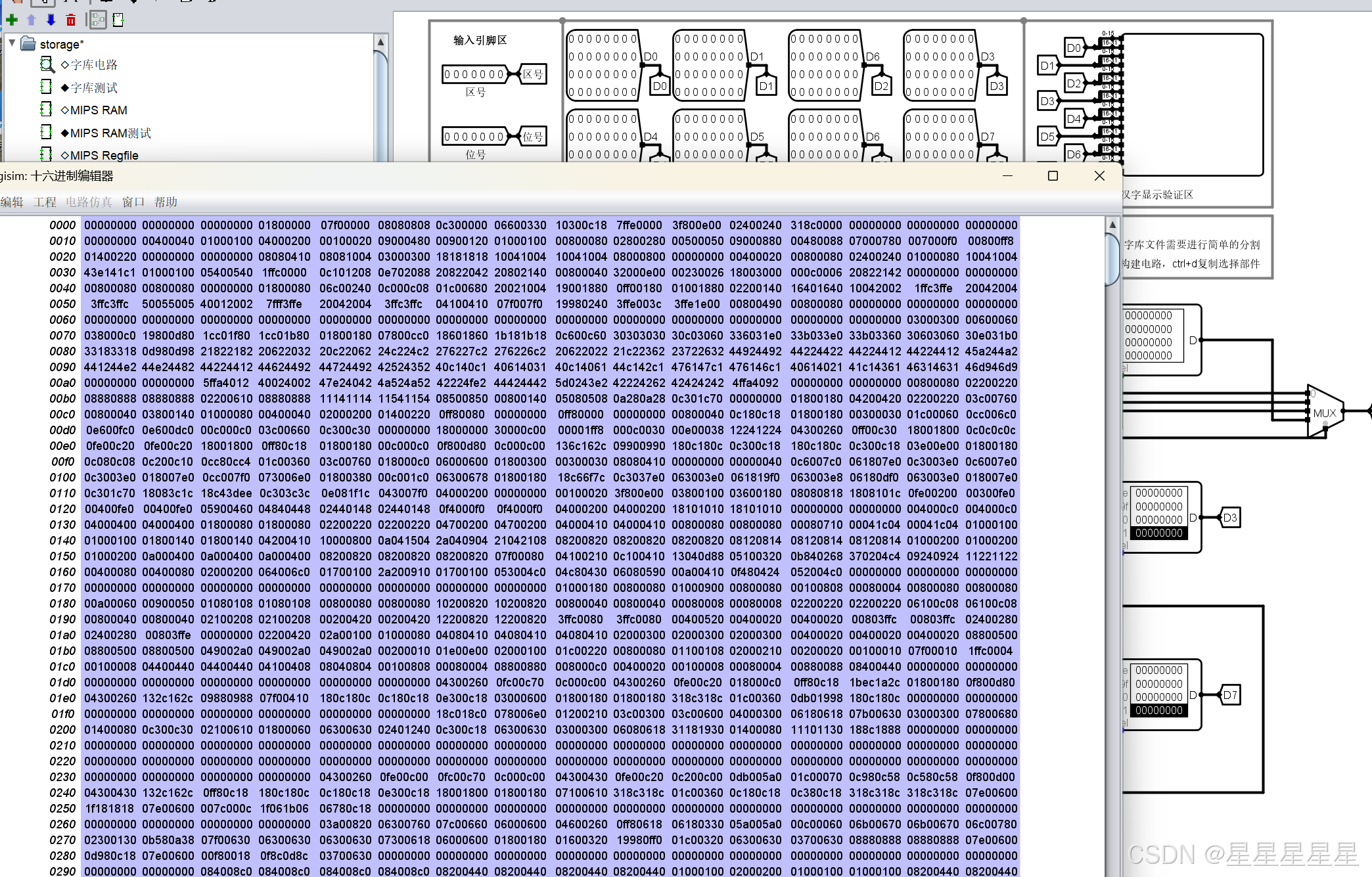Screen dimensions: 1372x877
Task: Click the 区号 input pin bits
Action: point(474,74)
